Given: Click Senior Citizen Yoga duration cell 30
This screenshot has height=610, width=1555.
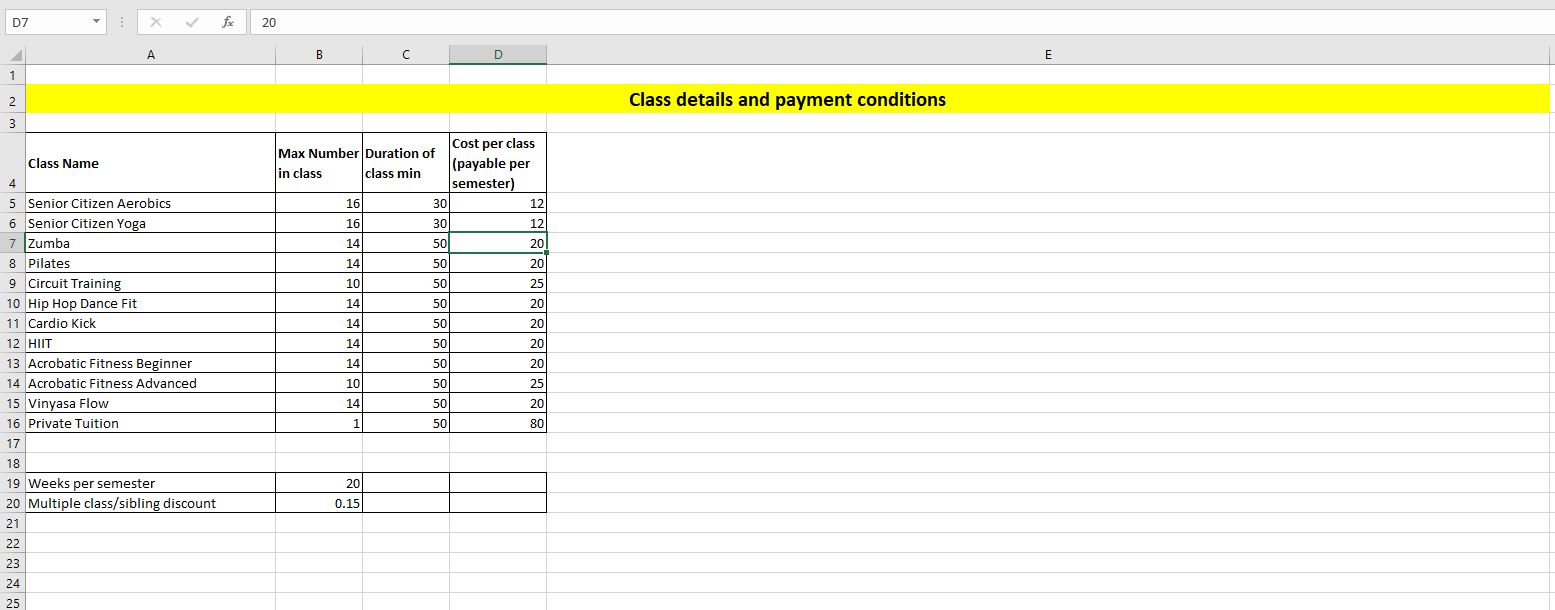Looking at the screenshot, I should coord(406,223).
